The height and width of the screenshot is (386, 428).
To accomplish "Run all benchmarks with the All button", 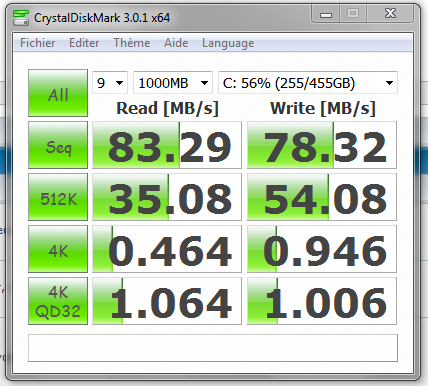I will click(58, 93).
